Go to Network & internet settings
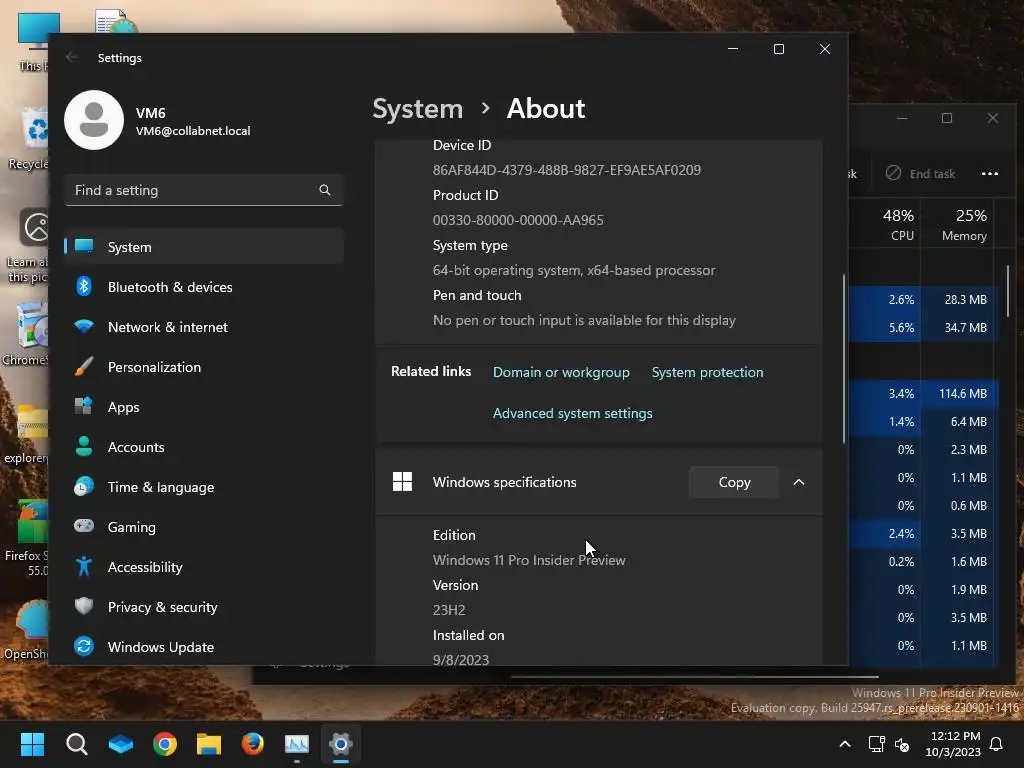The width and height of the screenshot is (1024, 768). tap(204, 327)
